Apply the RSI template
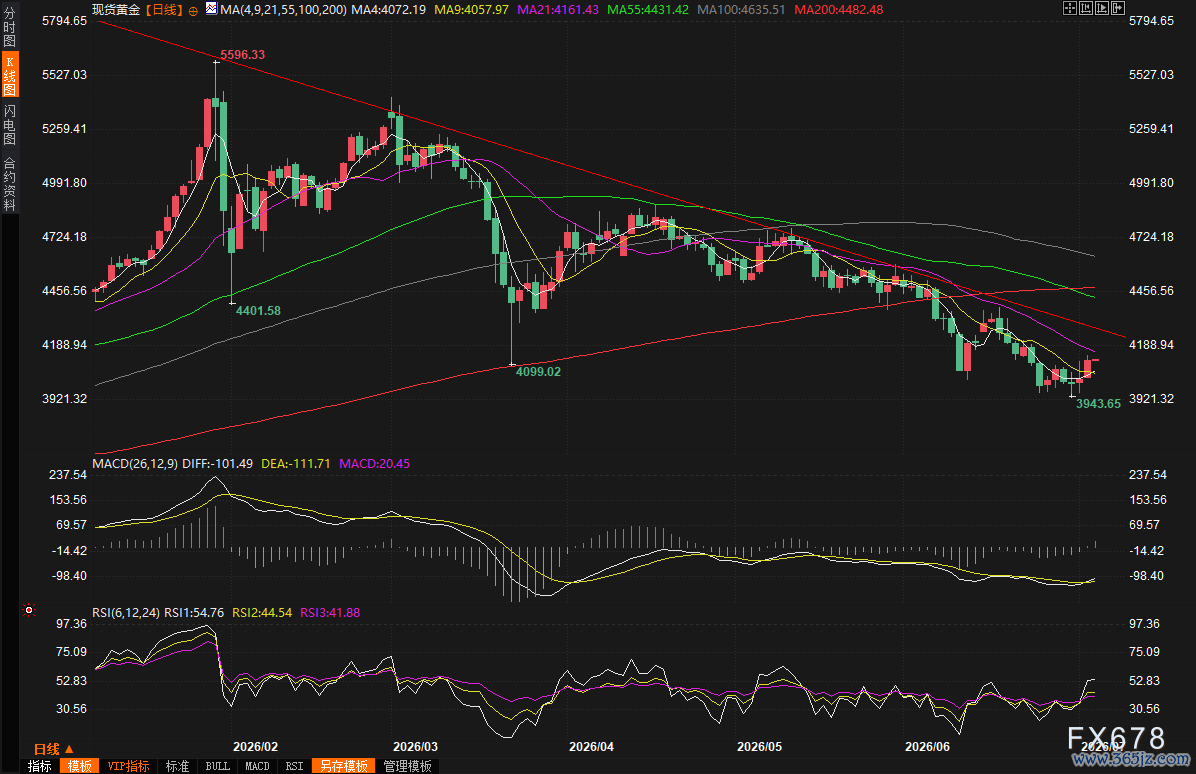This screenshot has height=774, width=1196. (x=294, y=766)
